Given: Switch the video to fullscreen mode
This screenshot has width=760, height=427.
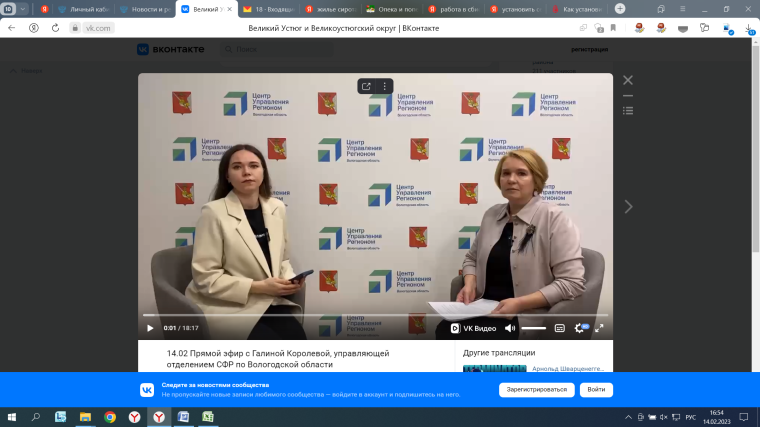Looking at the screenshot, I should pos(599,328).
